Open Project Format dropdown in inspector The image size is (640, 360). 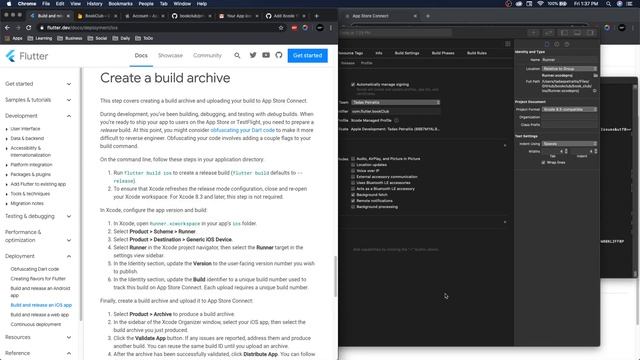point(569,109)
